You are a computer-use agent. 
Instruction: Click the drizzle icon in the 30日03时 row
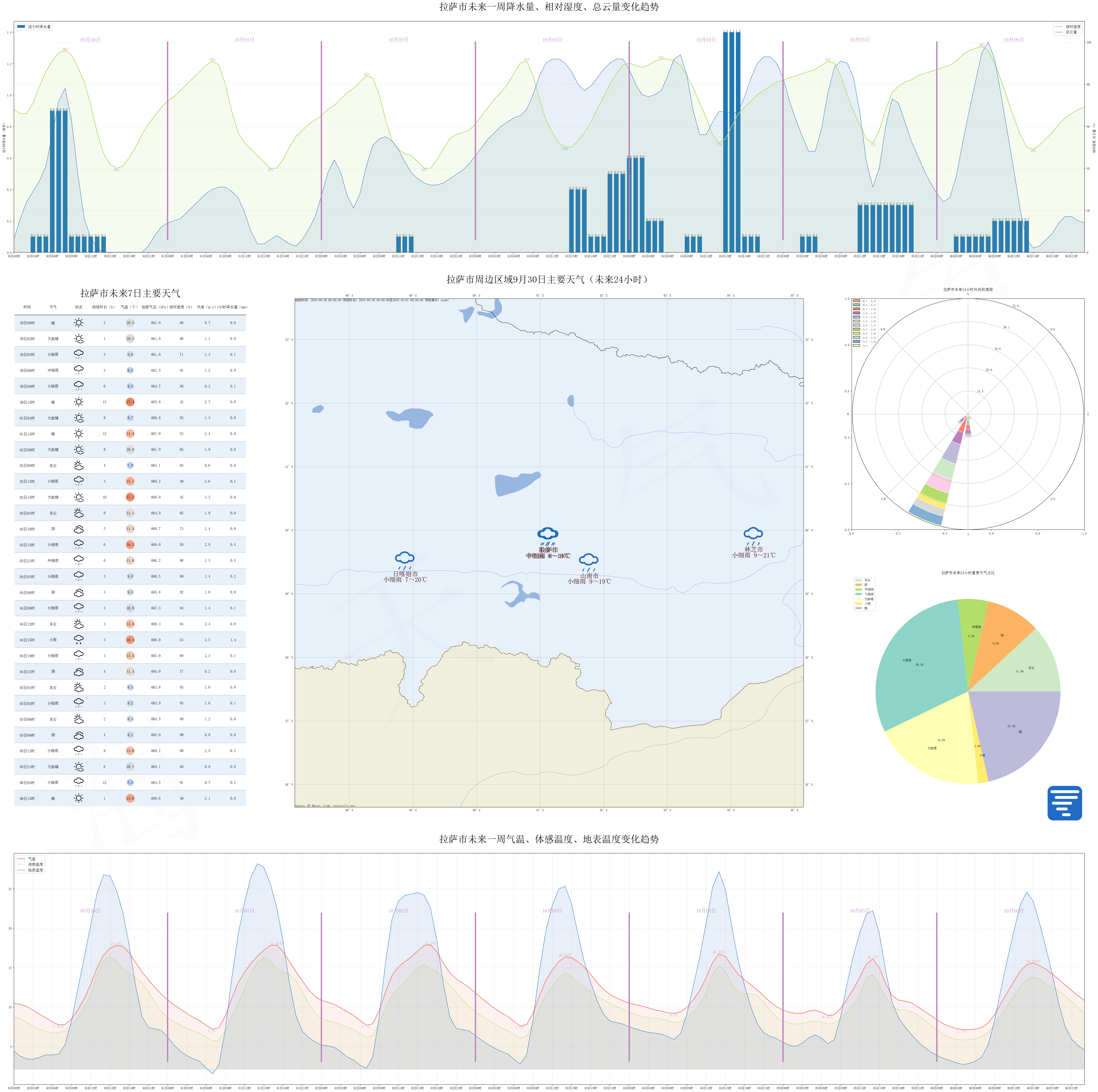[79, 355]
